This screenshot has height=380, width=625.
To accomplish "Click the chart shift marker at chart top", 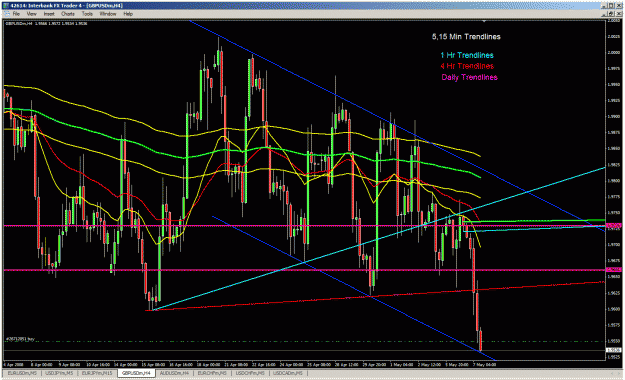I will click(484, 21).
